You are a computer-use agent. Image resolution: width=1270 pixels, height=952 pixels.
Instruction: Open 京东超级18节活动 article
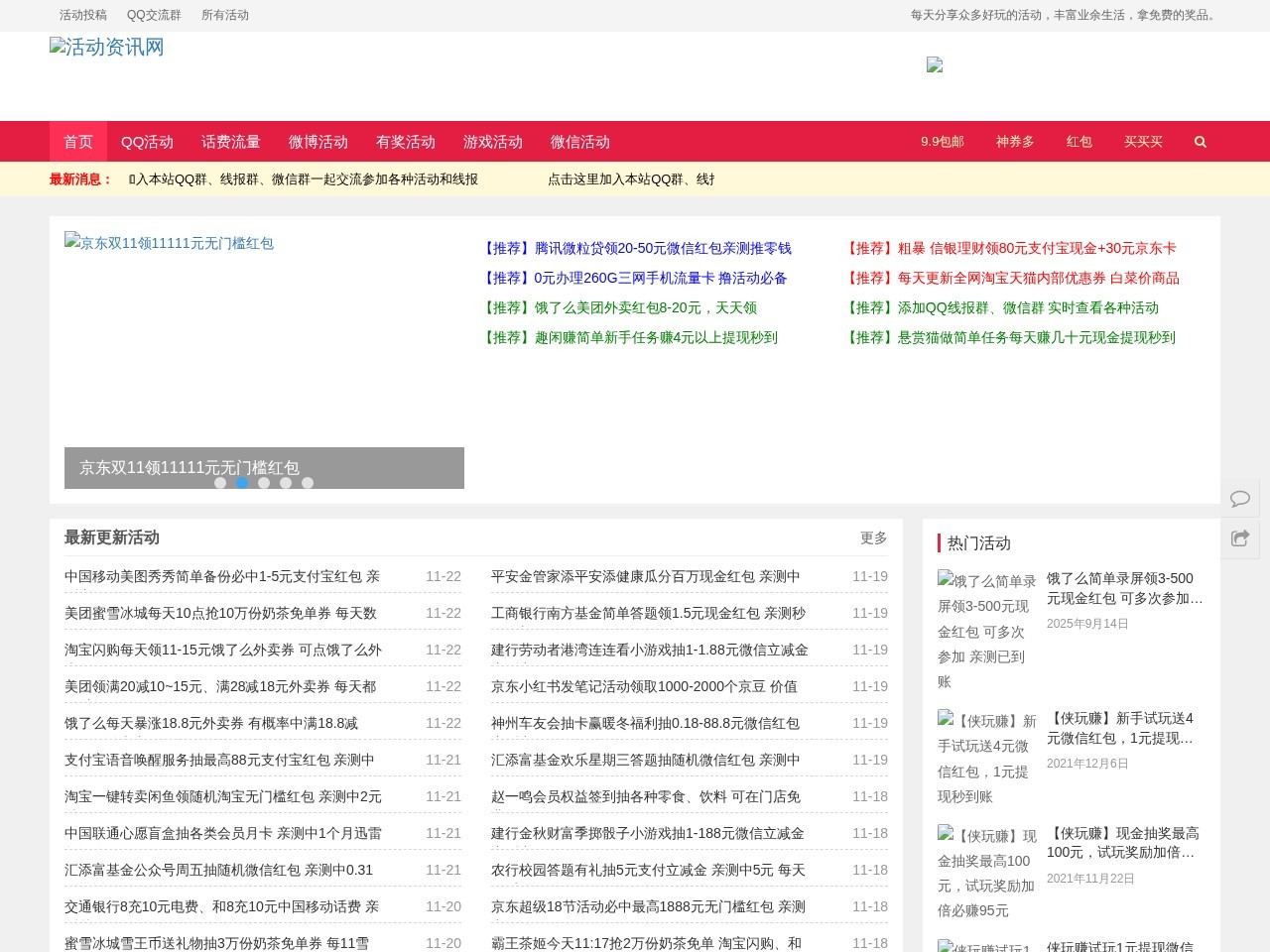pos(648,906)
